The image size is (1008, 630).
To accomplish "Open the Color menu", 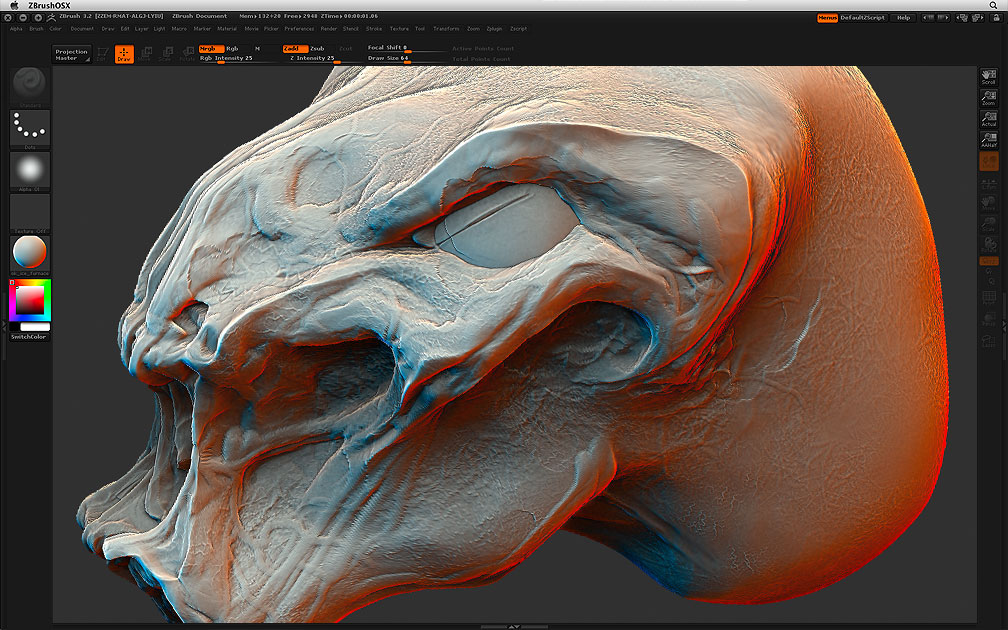I will 55,29.
